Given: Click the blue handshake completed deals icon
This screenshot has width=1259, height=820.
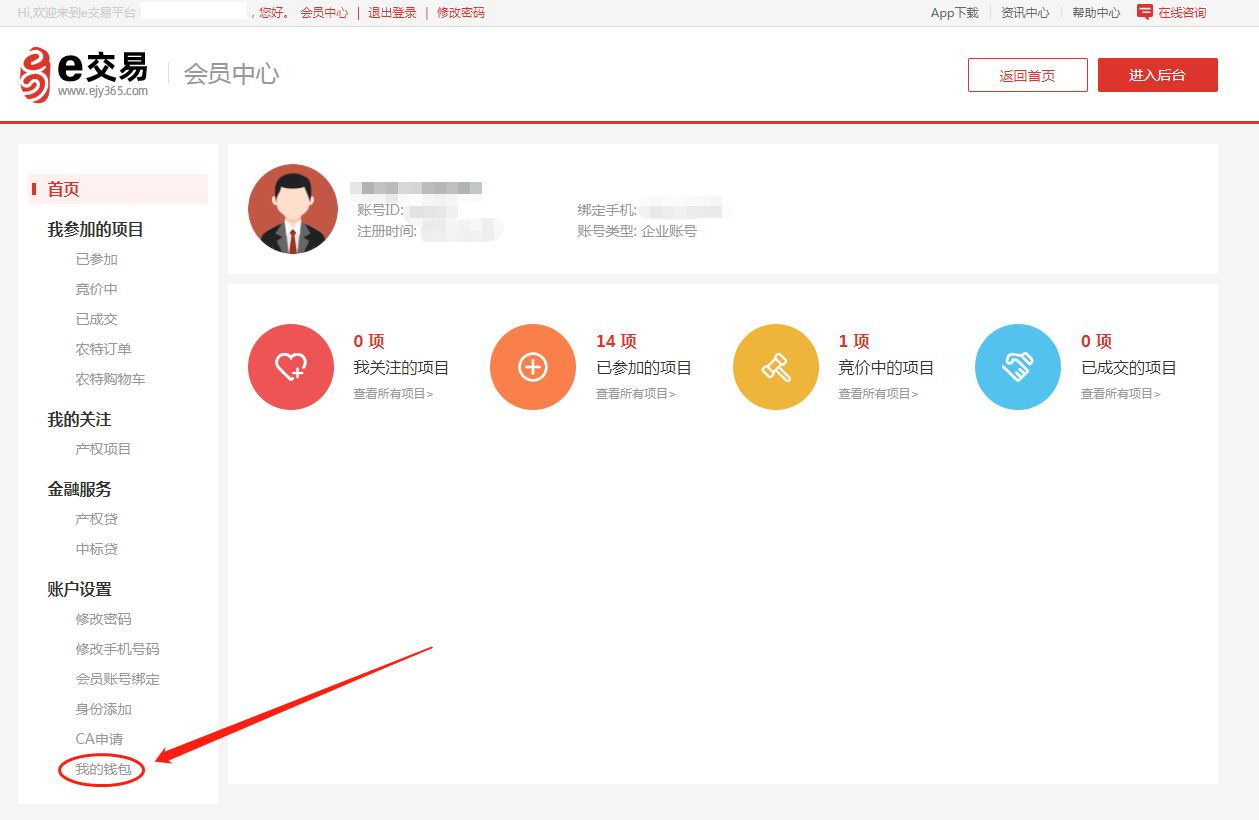Looking at the screenshot, I should click(x=1018, y=367).
